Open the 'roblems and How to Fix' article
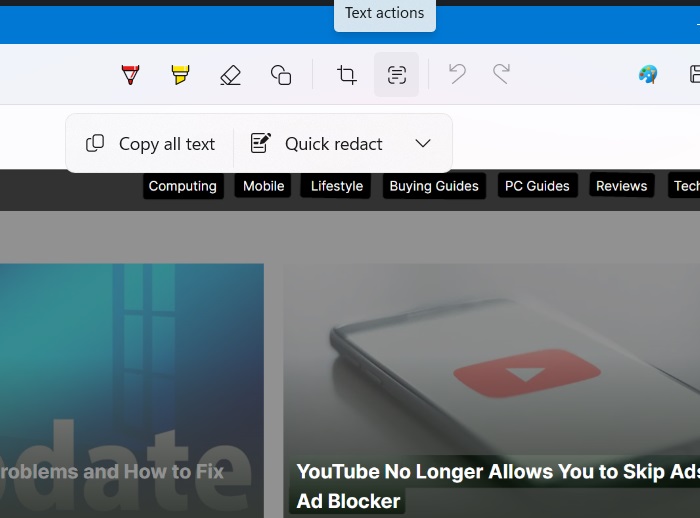The width and height of the screenshot is (700, 518). click(112, 472)
